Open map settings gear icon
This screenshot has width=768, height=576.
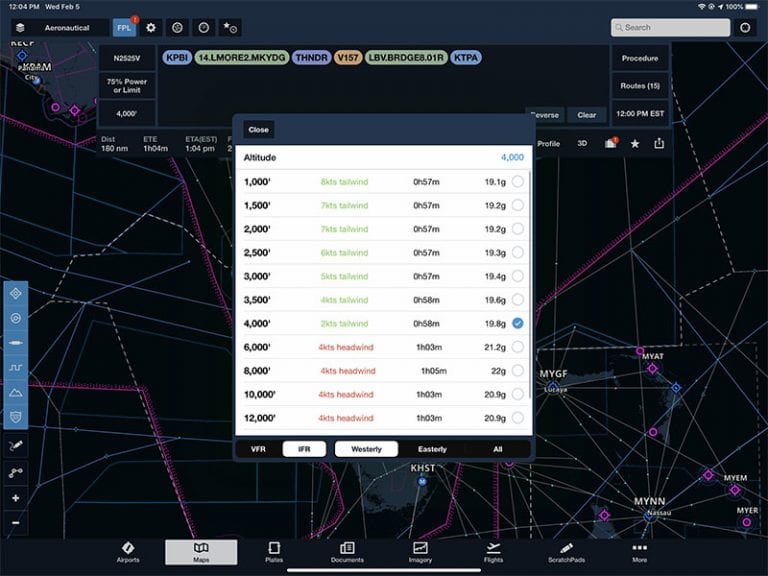click(151, 28)
